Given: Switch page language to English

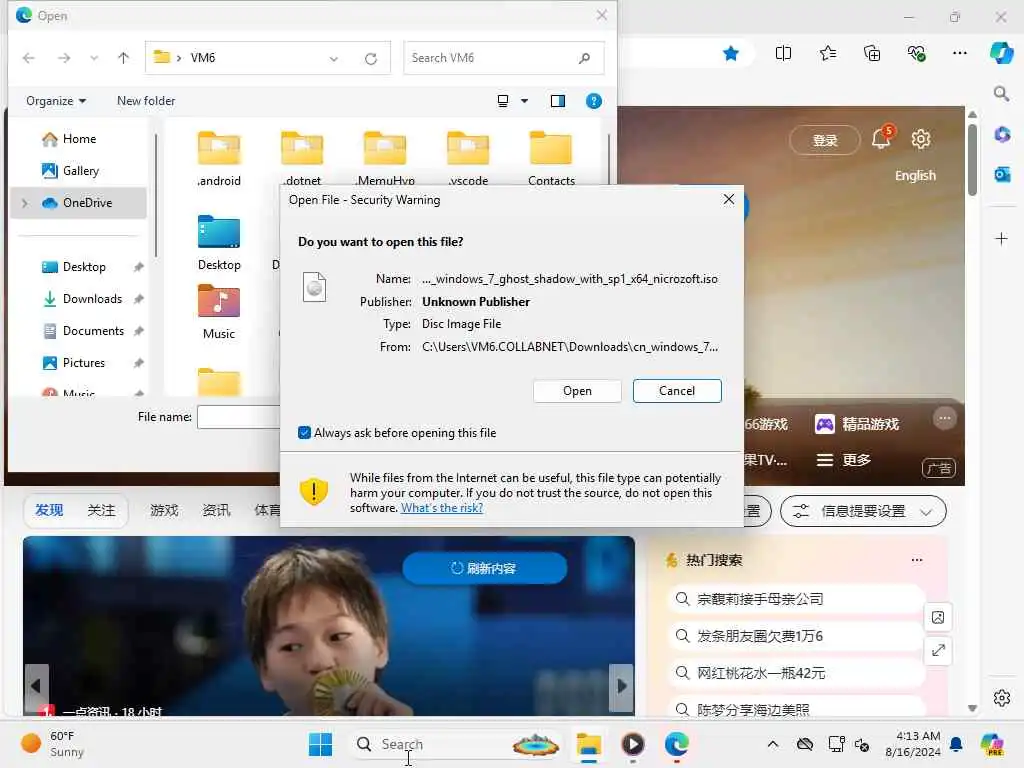Looking at the screenshot, I should pyautogui.click(x=915, y=176).
